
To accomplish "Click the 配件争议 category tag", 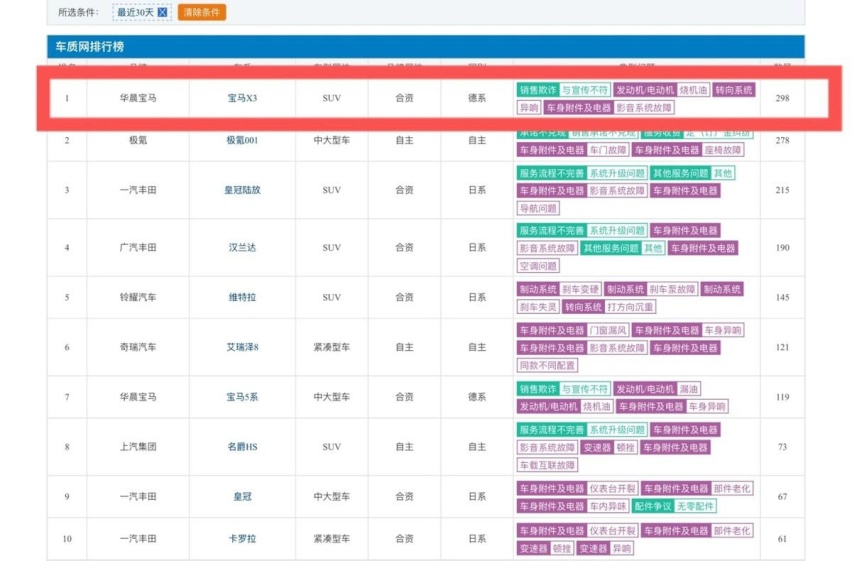I will [x=653, y=506].
